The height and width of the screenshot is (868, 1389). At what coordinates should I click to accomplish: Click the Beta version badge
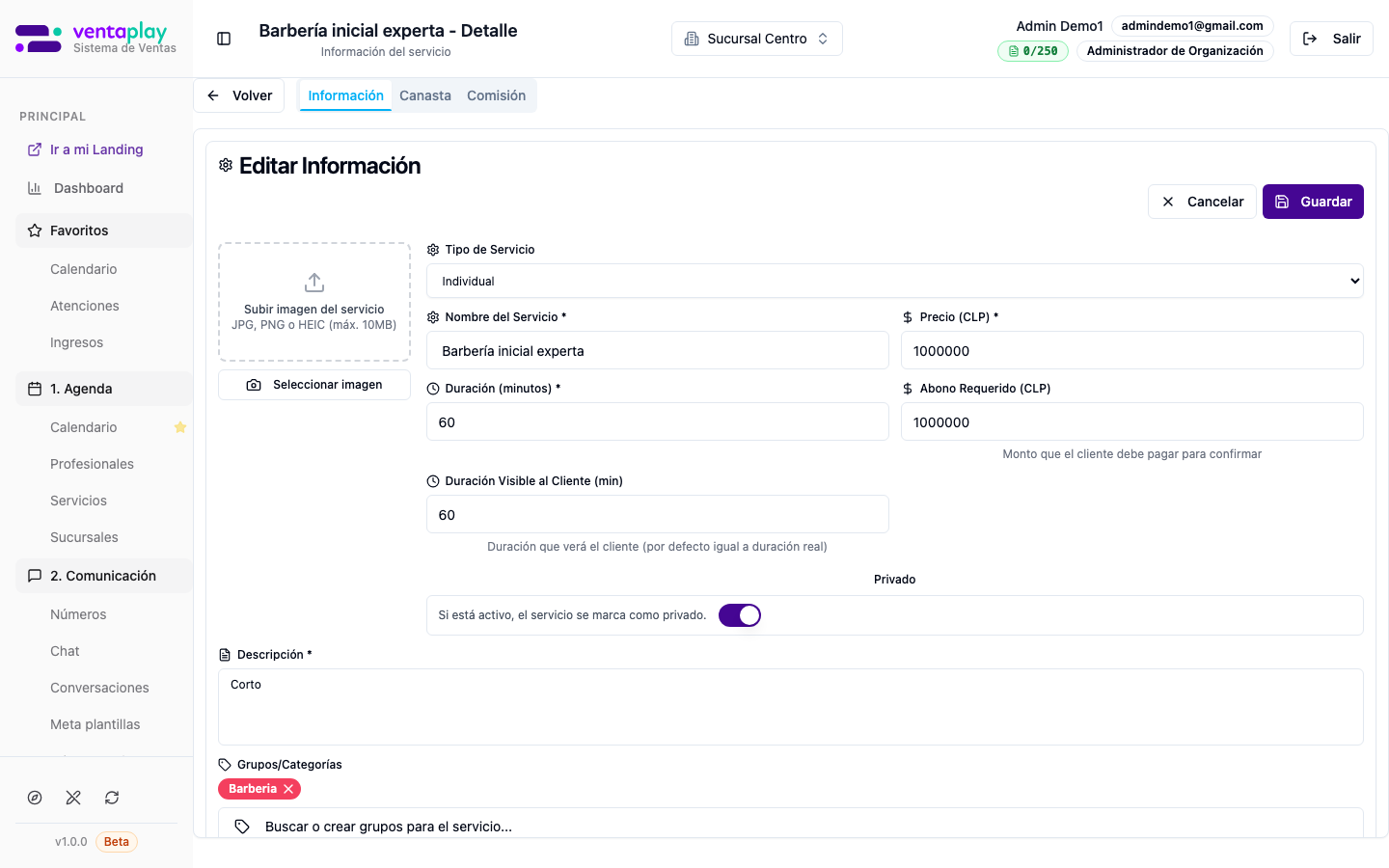(117, 842)
